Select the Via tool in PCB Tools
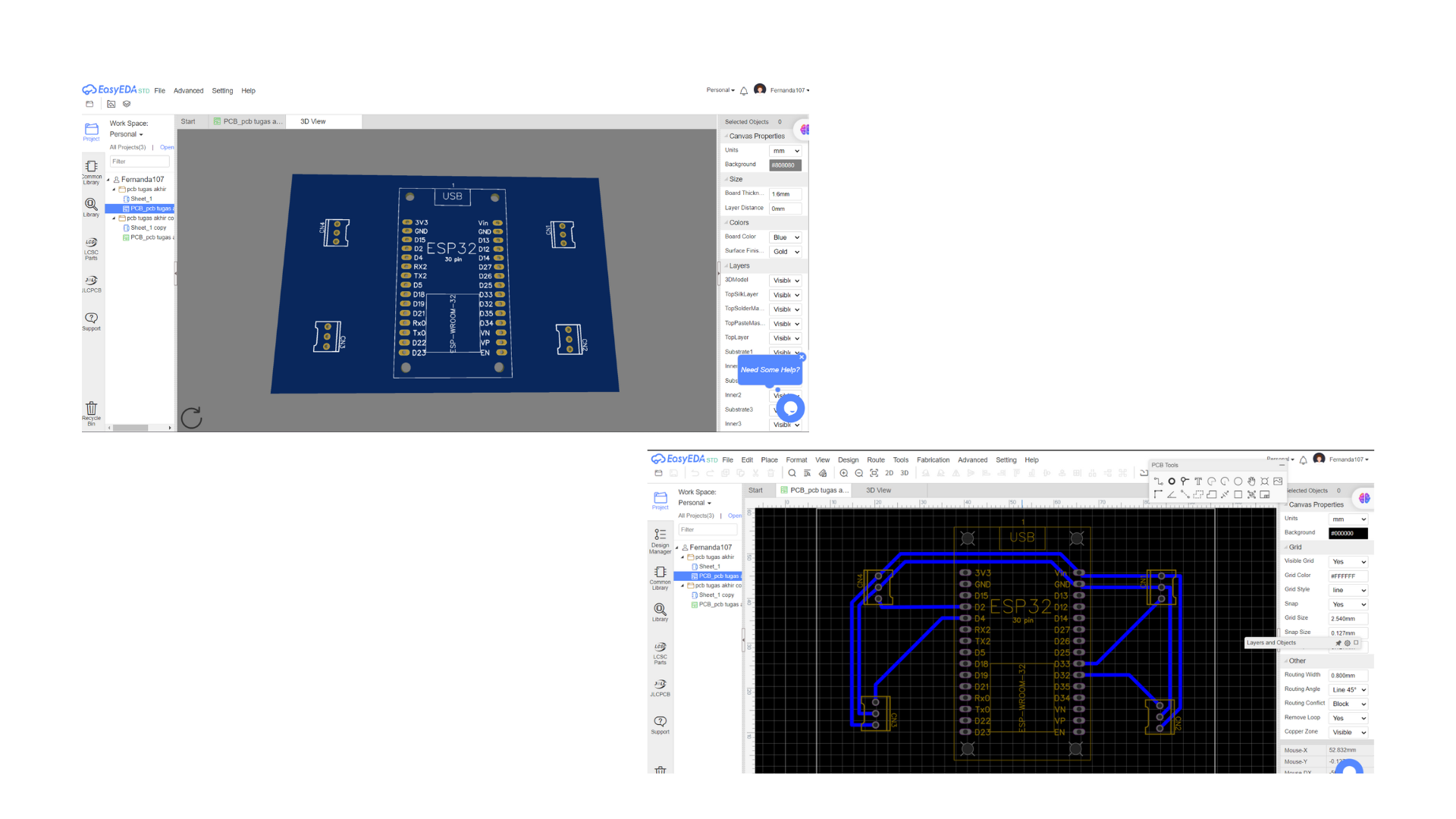1456x819 pixels. 1172,481
